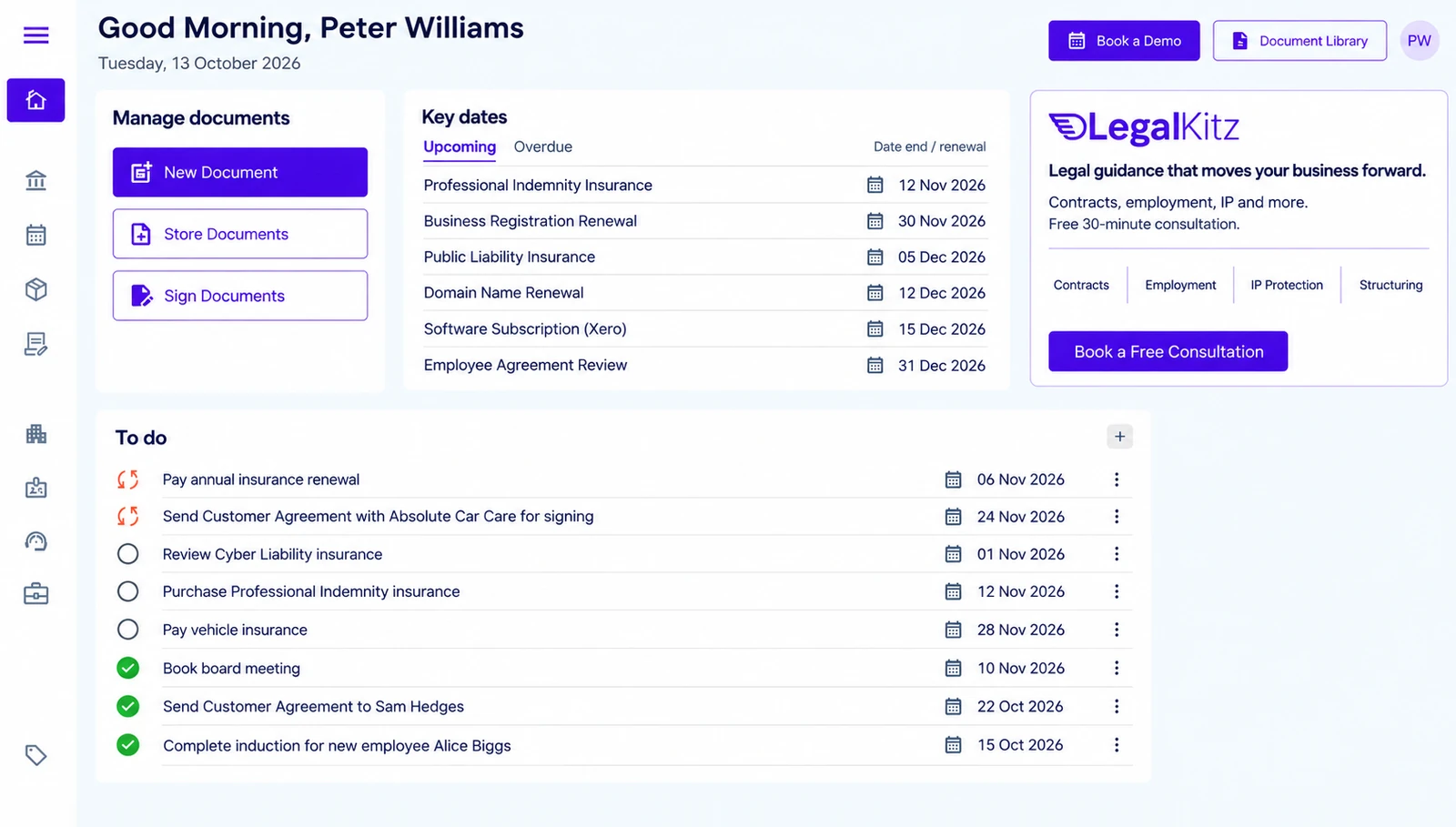Image resolution: width=1456 pixels, height=827 pixels.
Task: Open the dashboard gauge sidebar icon
Action: pos(36,541)
